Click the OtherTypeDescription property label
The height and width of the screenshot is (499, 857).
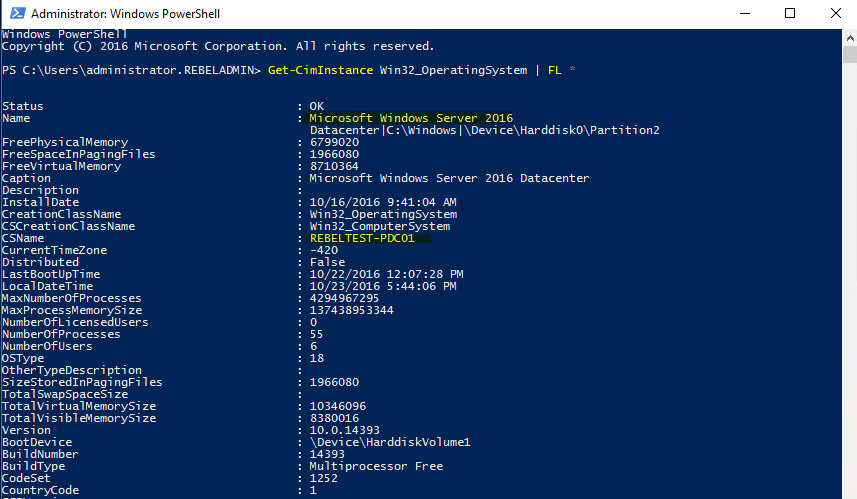point(72,371)
